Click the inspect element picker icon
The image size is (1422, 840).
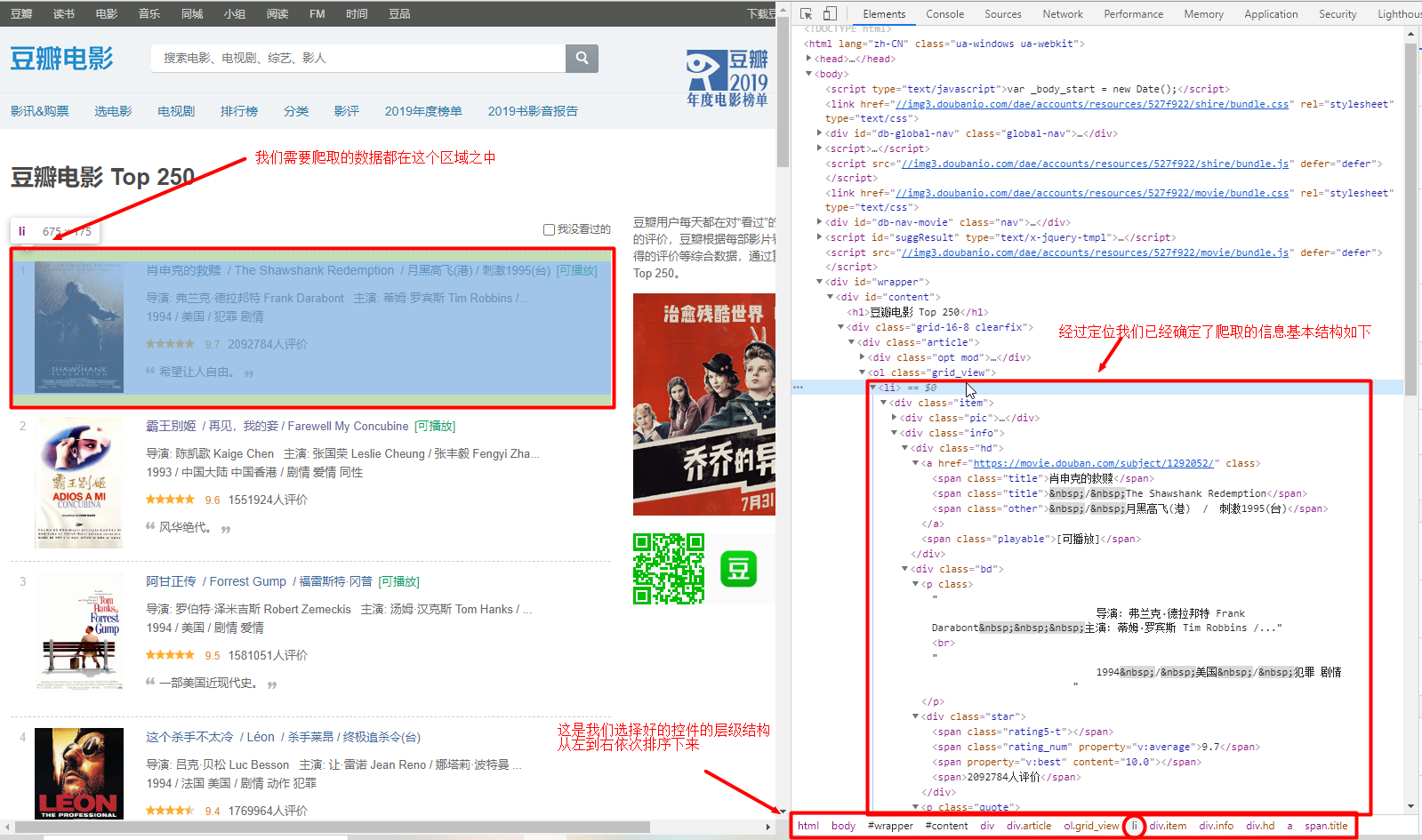click(x=806, y=13)
